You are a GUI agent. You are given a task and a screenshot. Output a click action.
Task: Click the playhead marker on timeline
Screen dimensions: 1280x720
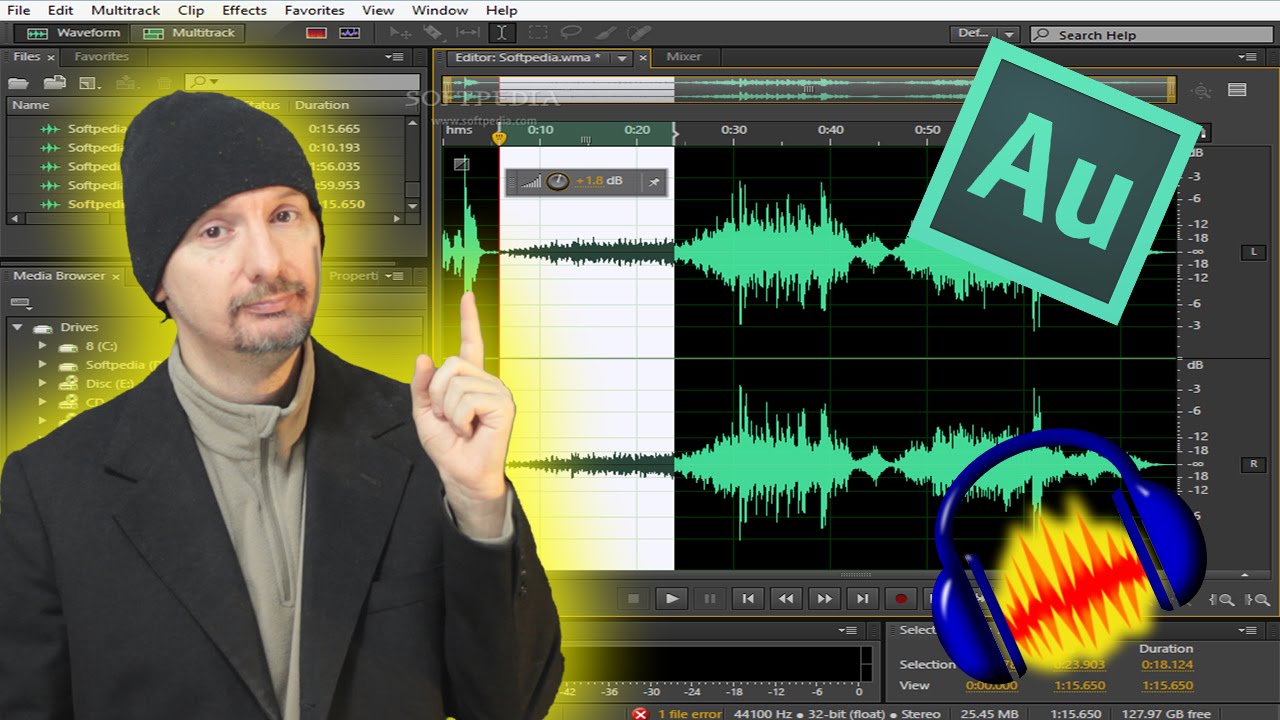pyautogui.click(x=499, y=138)
